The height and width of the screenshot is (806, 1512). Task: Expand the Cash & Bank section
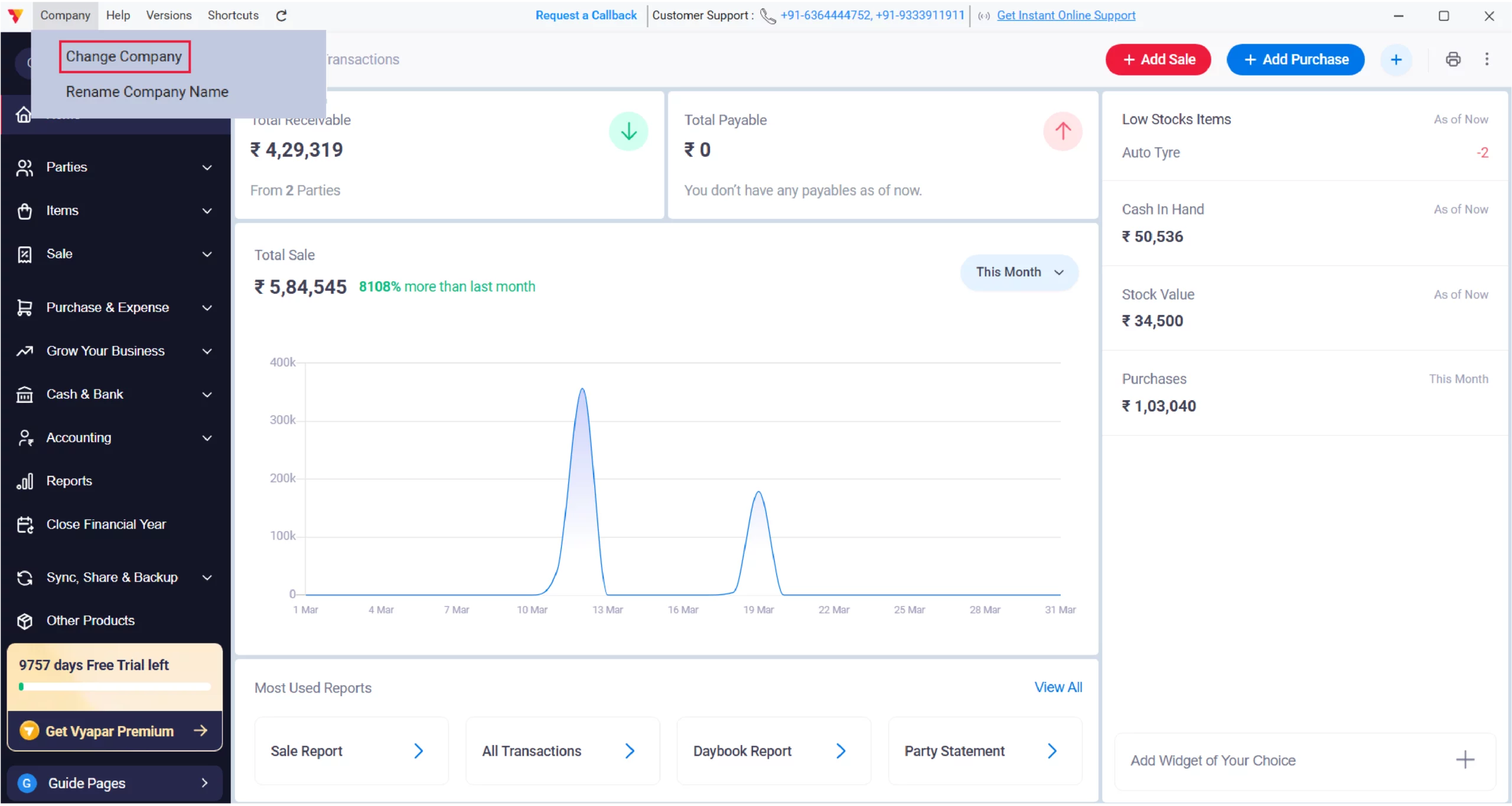point(207,395)
